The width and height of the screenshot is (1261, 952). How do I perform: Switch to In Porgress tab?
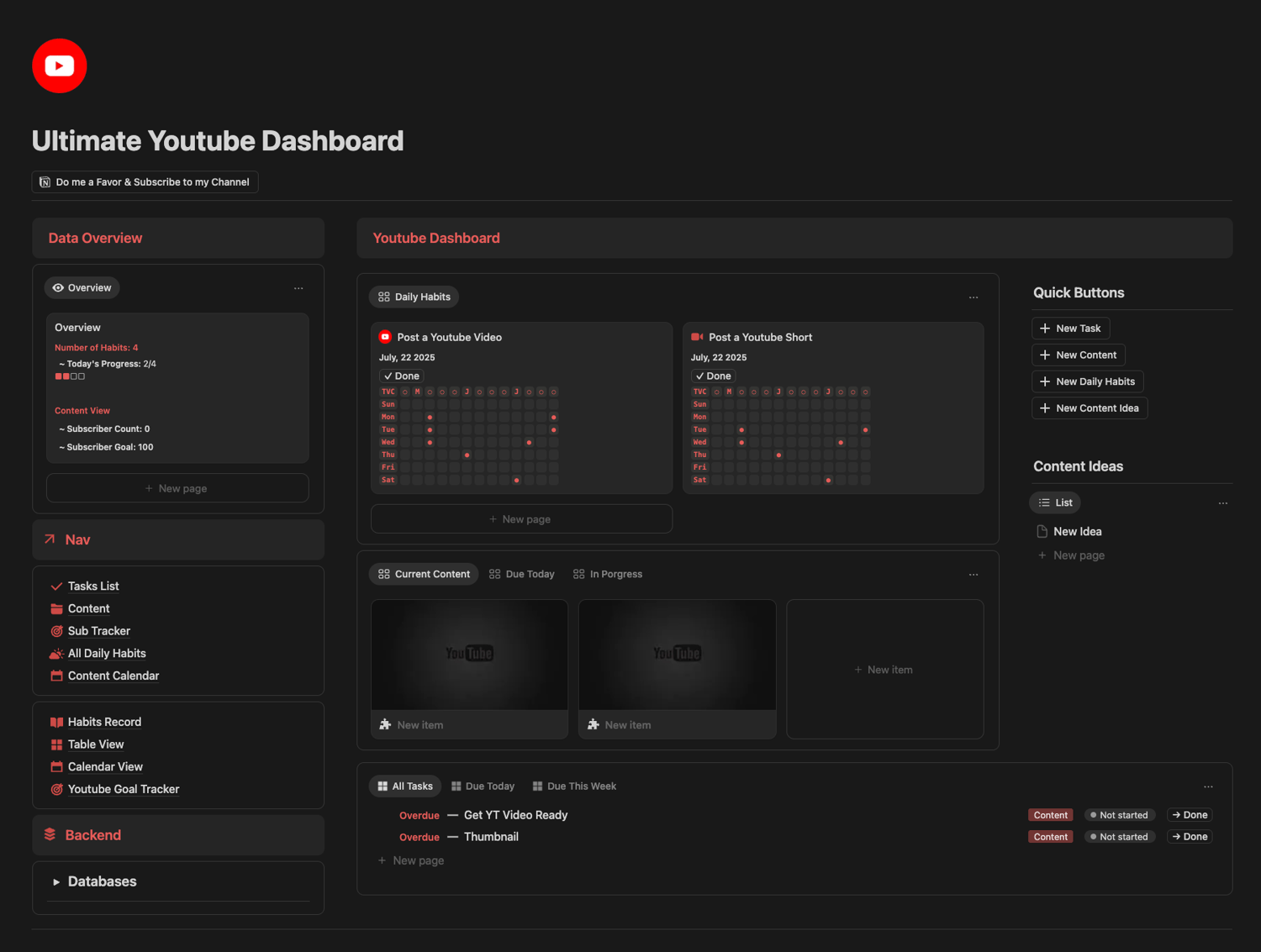pos(608,575)
